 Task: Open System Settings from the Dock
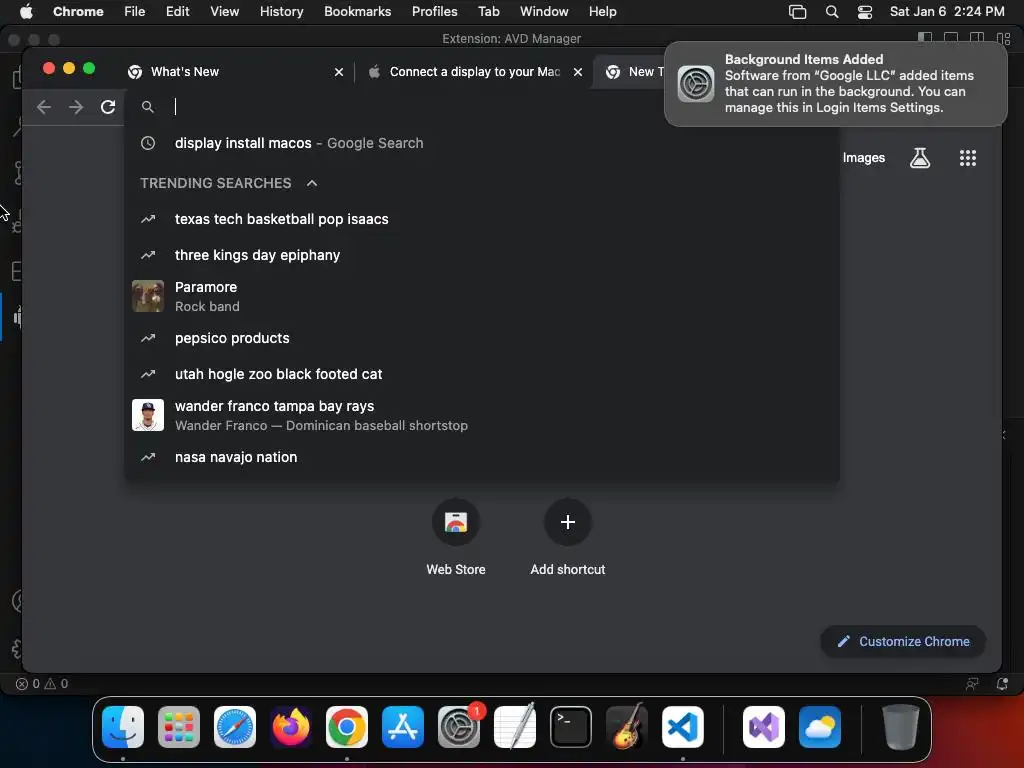tap(458, 727)
